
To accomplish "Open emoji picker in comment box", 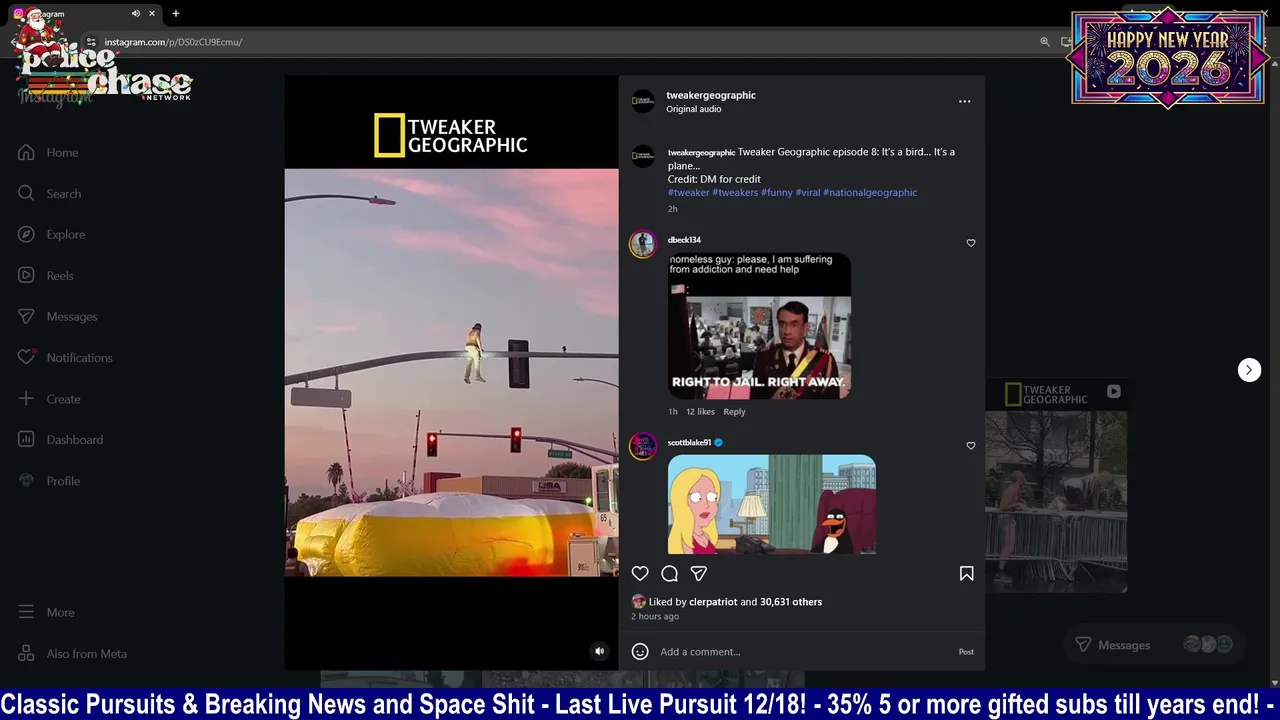I will pos(640,651).
